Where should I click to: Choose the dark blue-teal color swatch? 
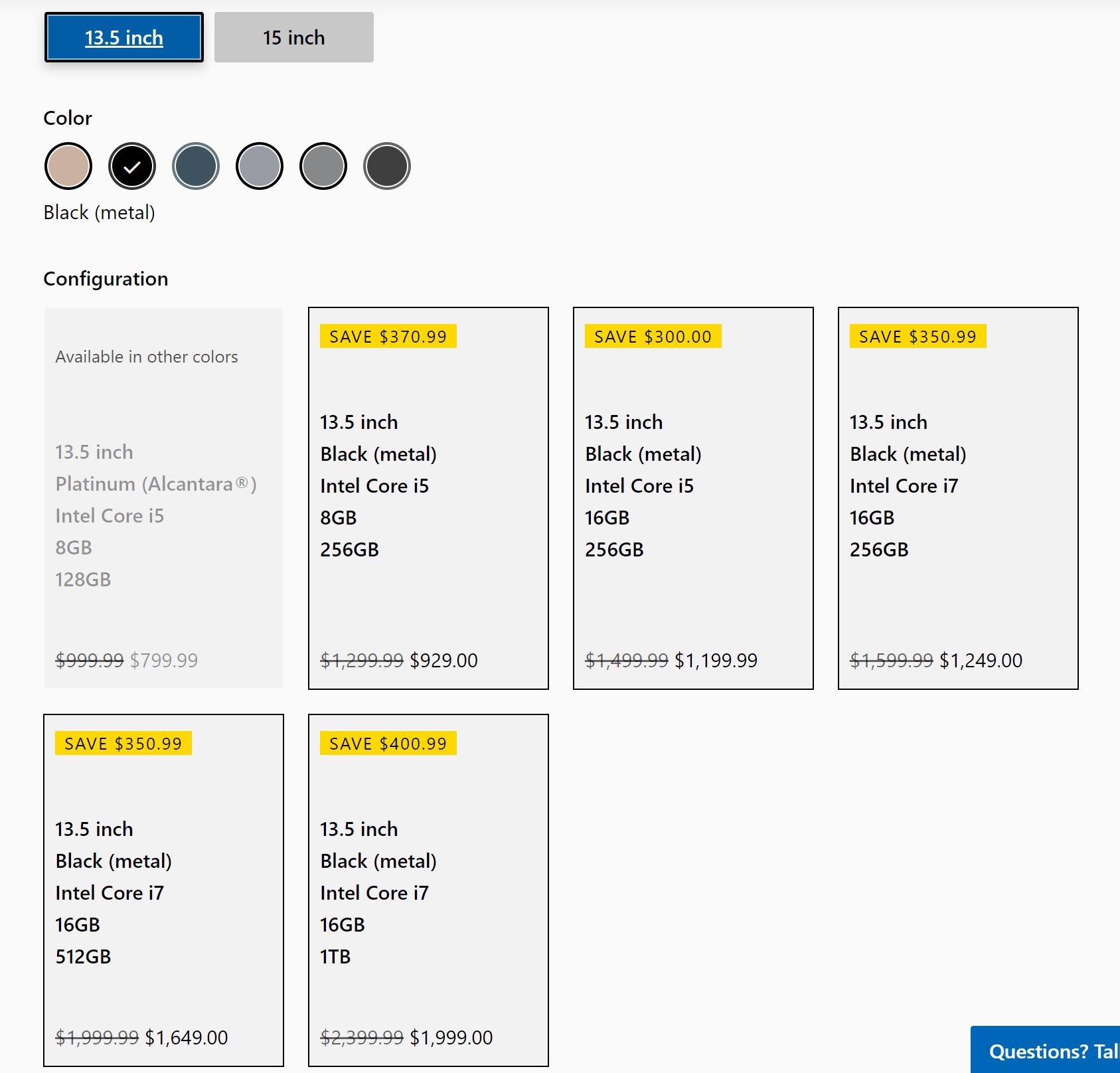196,166
